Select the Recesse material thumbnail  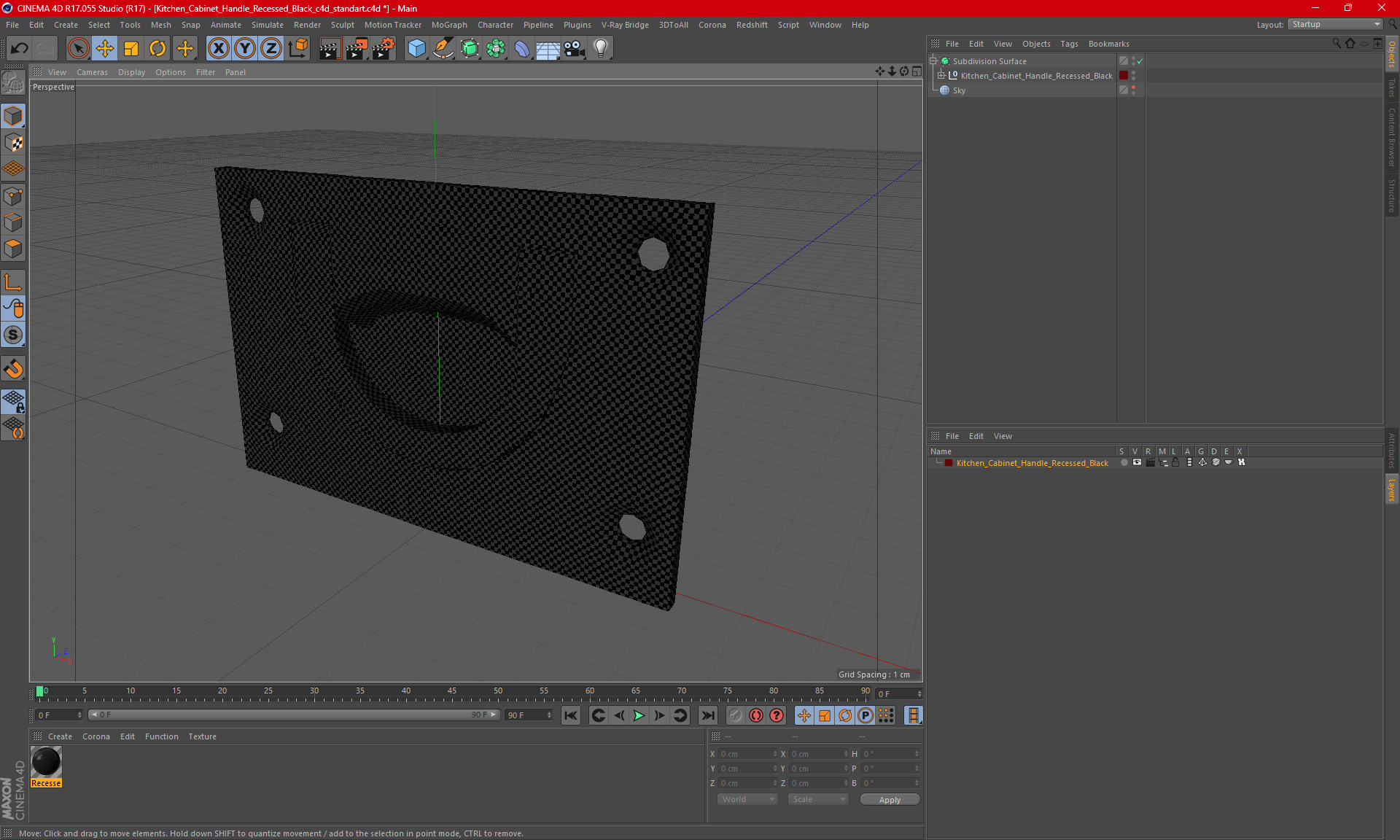tap(46, 763)
